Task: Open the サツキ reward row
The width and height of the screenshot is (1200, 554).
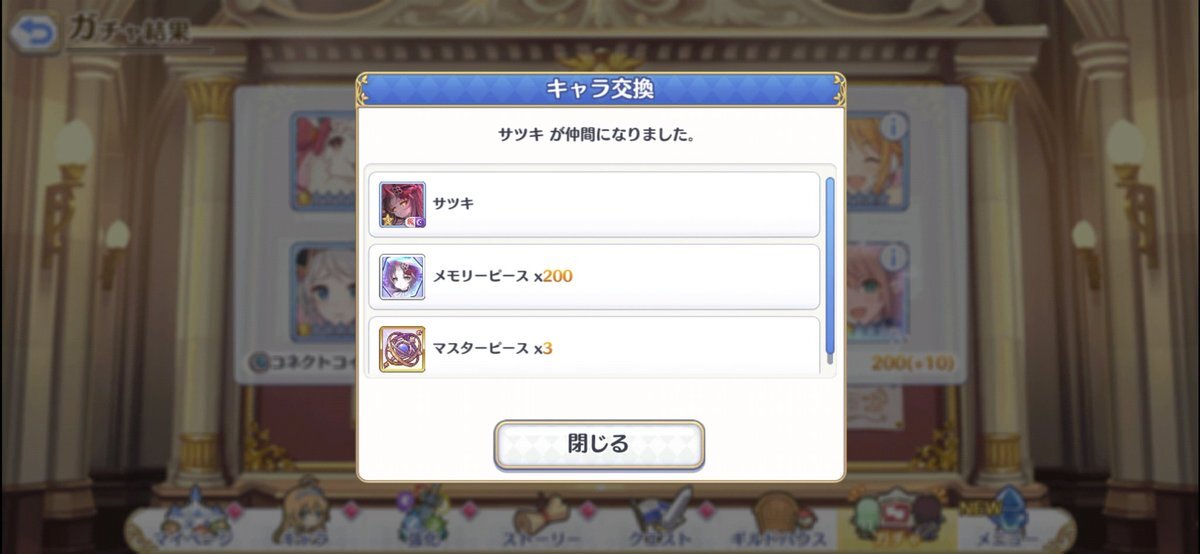Action: 594,204
